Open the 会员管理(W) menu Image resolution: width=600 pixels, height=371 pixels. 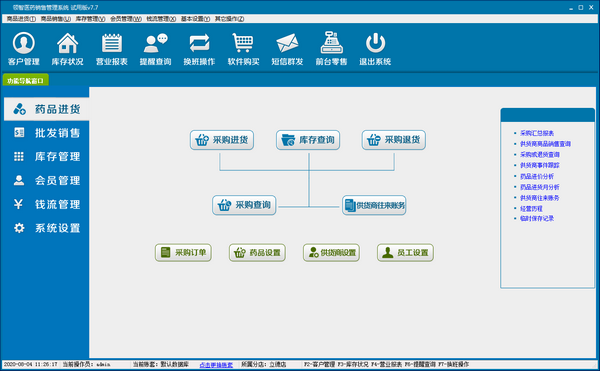point(126,18)
